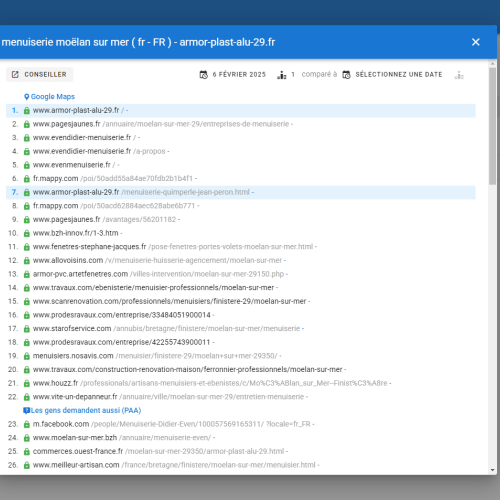Click the ranking podium icon showing position 1
This screenshot has height=500, width=500.
[x=282, y=75]
